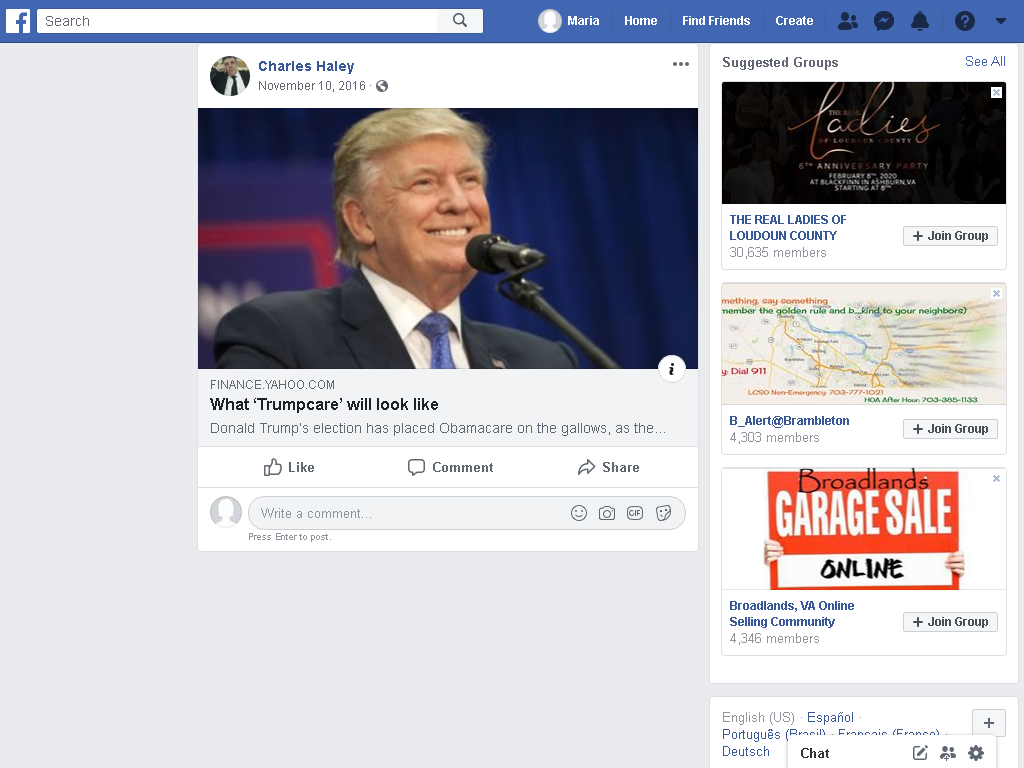Expand more languages with plus button
Image resolution: width=1024 pixels, height=768 pixels.
point(989,723)
